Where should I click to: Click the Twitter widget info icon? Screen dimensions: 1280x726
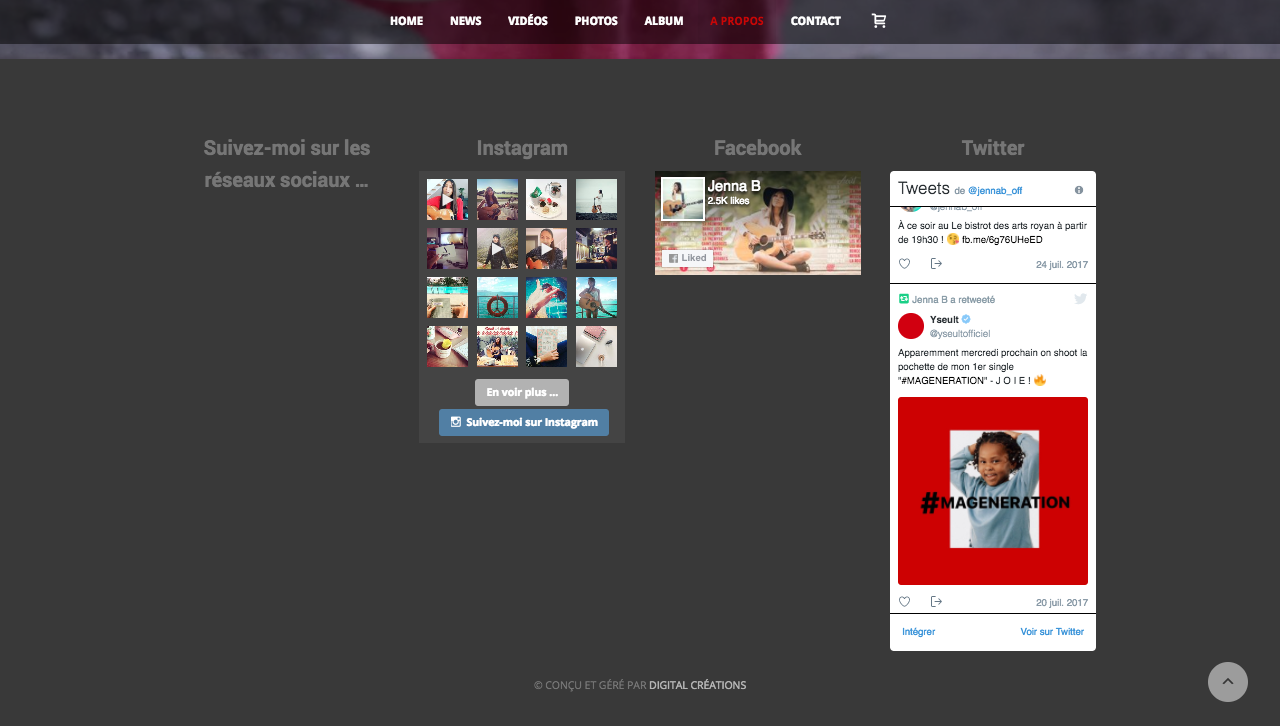(x=1079, y=190)
